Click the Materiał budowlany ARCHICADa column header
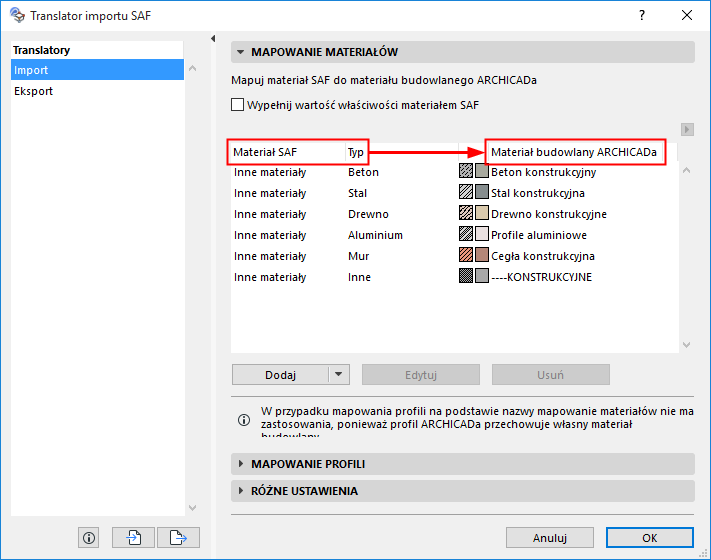The height and width of the screenshot is (560, 711). [574, 152]
